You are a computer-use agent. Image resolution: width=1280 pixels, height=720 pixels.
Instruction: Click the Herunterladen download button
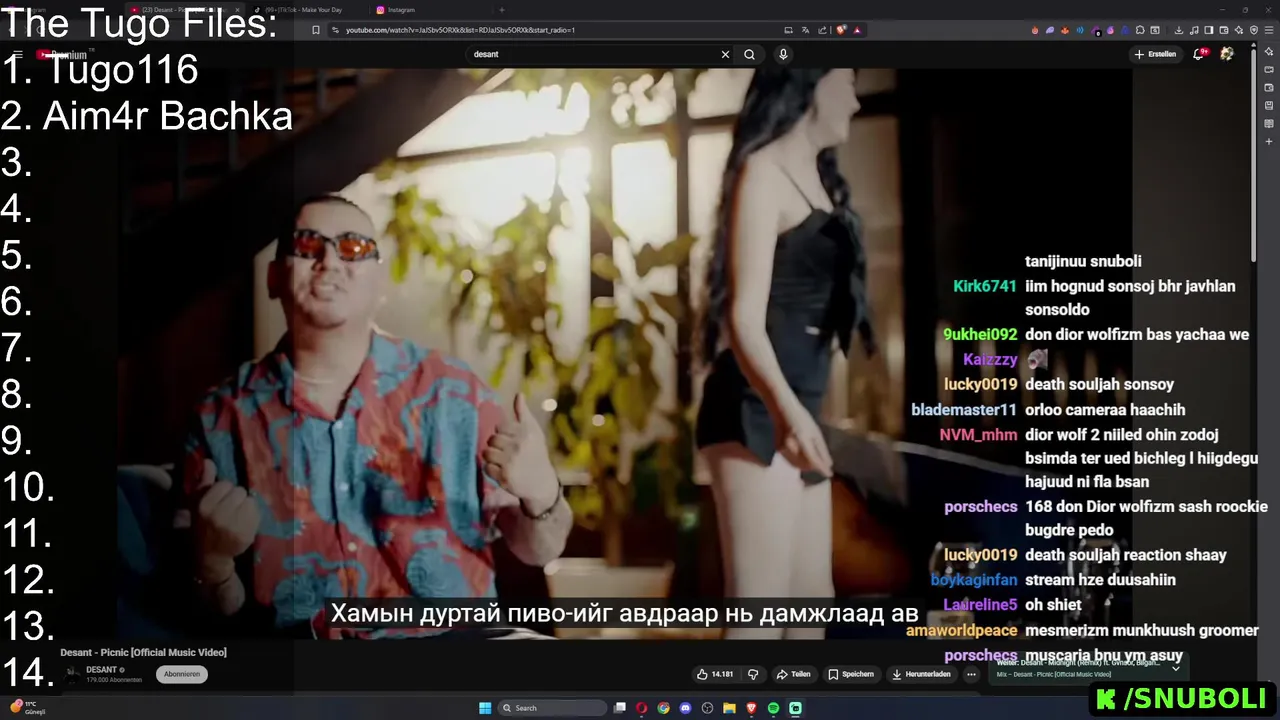click(921, 674)
